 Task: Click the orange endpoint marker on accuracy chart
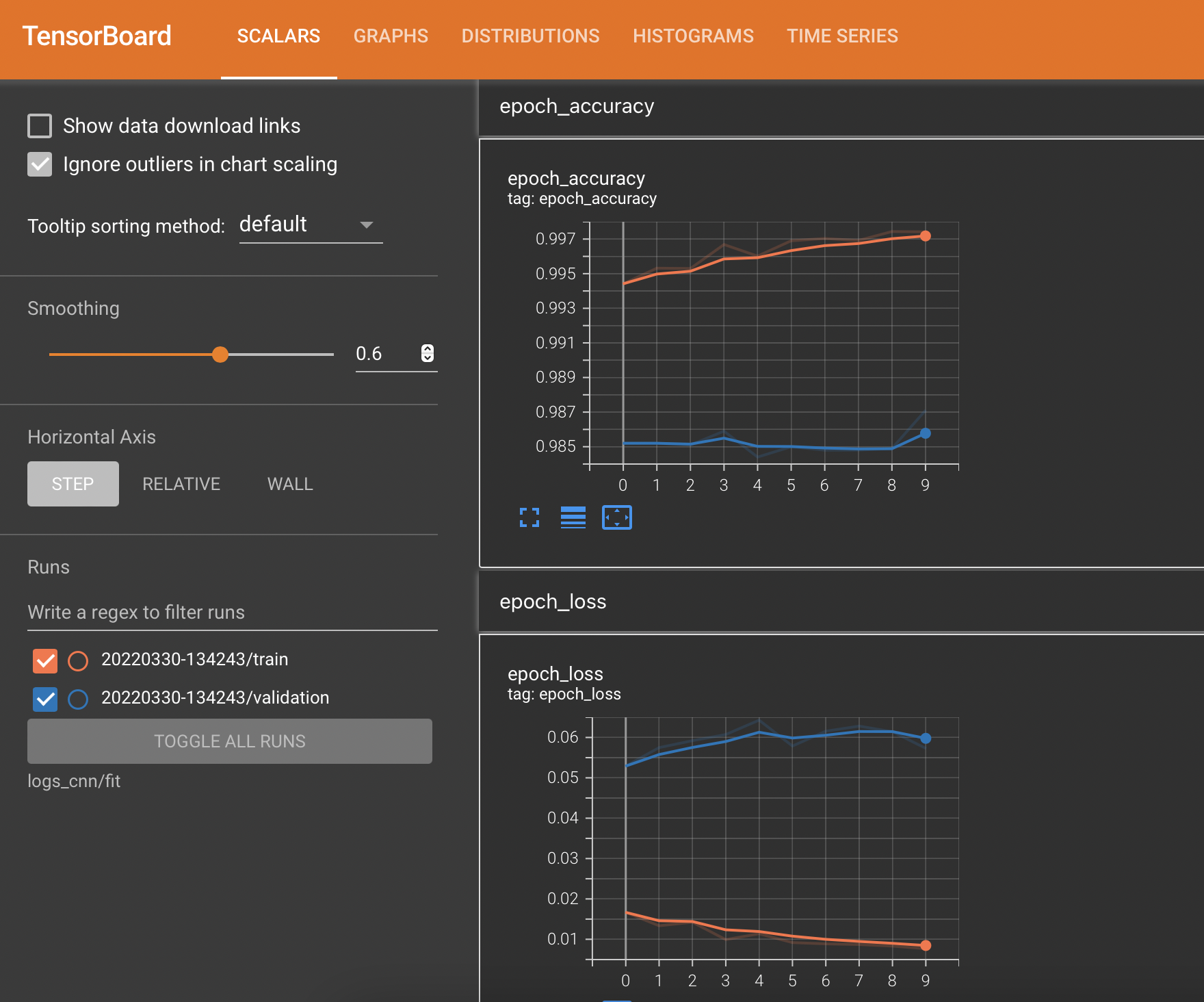(x=926, y=236)
